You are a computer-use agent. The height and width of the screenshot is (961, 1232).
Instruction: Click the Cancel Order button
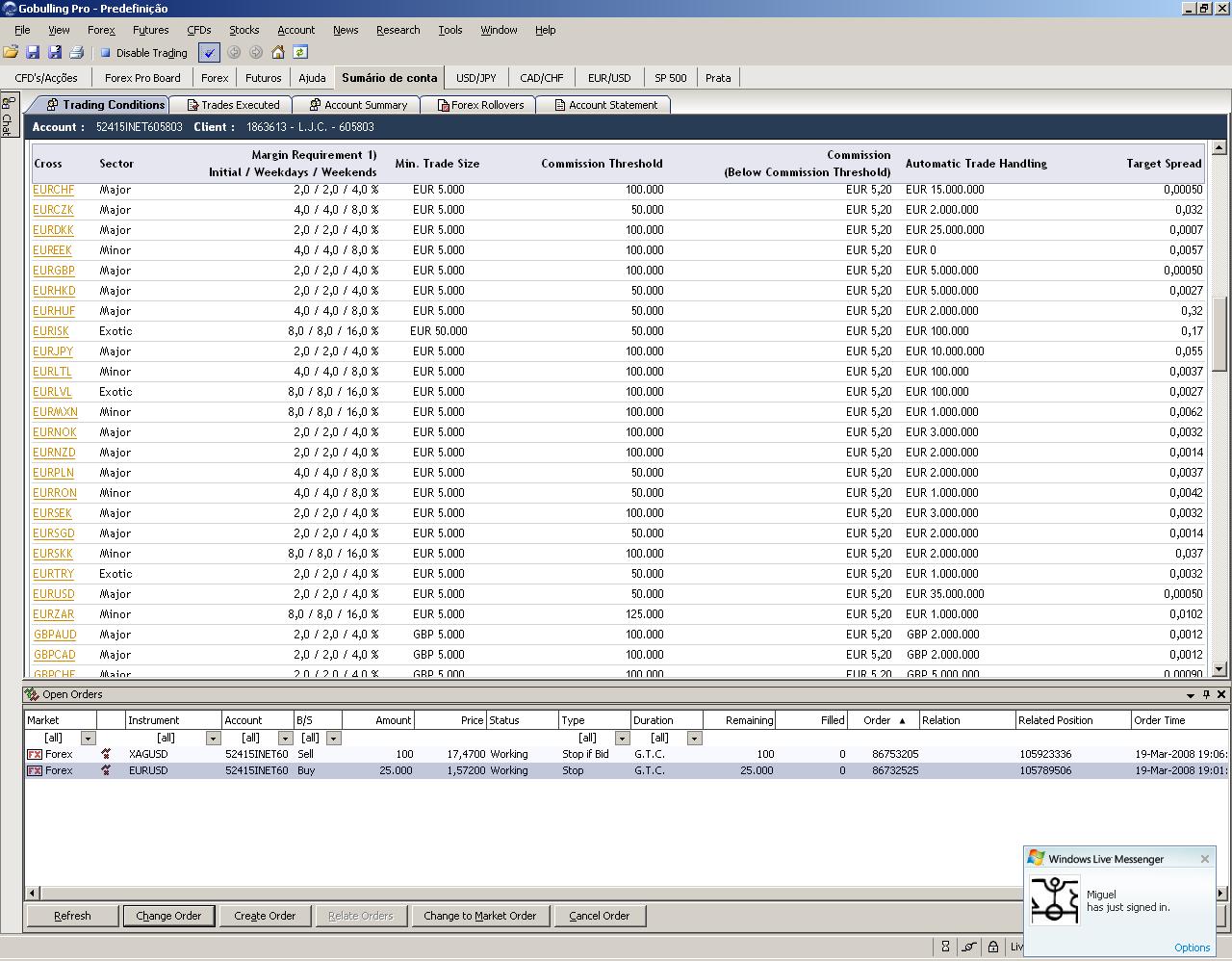coord(599,916)
